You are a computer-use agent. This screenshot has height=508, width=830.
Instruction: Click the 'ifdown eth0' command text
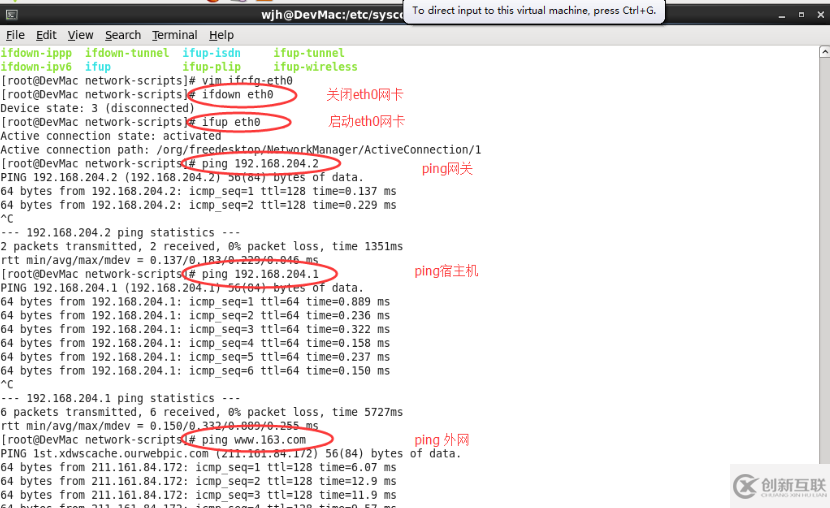[x=238, y=94]
